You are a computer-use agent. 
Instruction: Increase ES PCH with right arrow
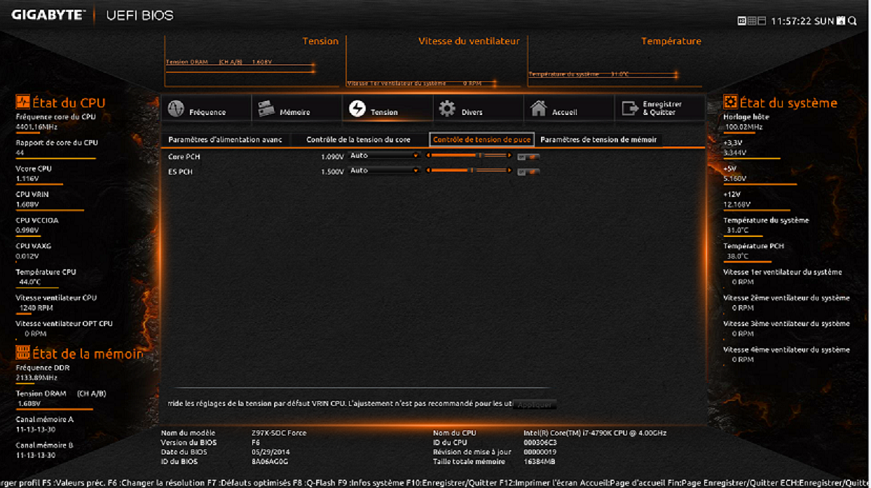tap(509, 170)
